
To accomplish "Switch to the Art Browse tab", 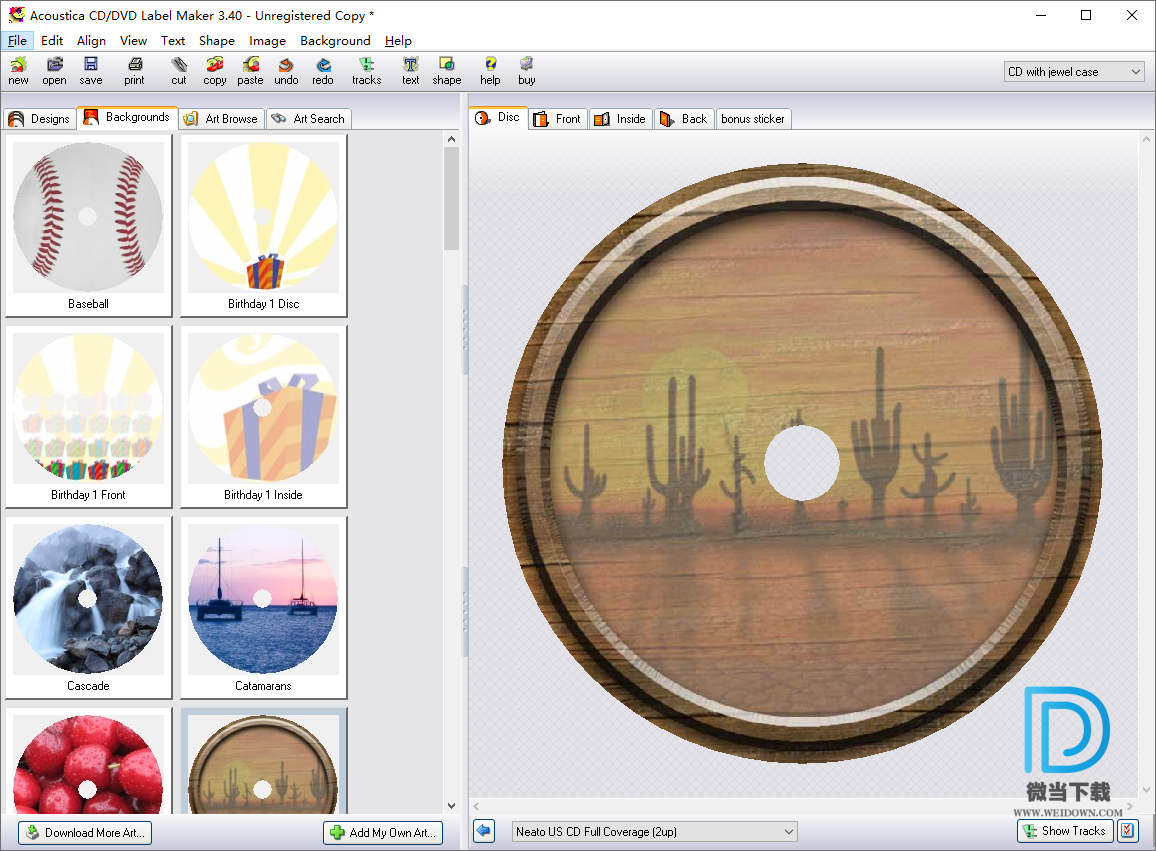I will pos(221,119).
